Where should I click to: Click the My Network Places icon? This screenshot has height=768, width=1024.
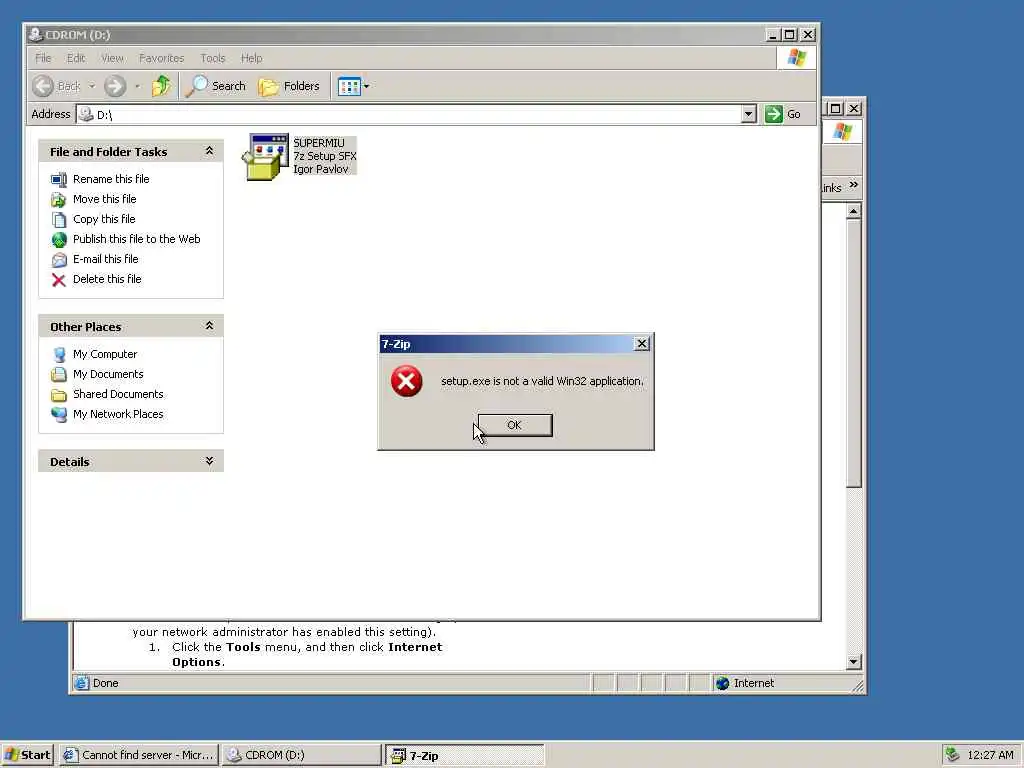59,415
